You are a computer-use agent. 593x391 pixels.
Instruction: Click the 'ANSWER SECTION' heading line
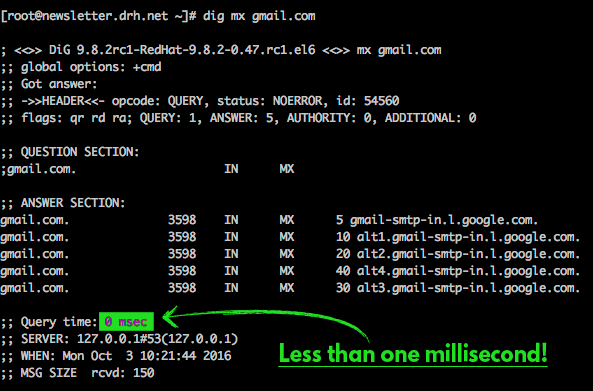point(63,203)
